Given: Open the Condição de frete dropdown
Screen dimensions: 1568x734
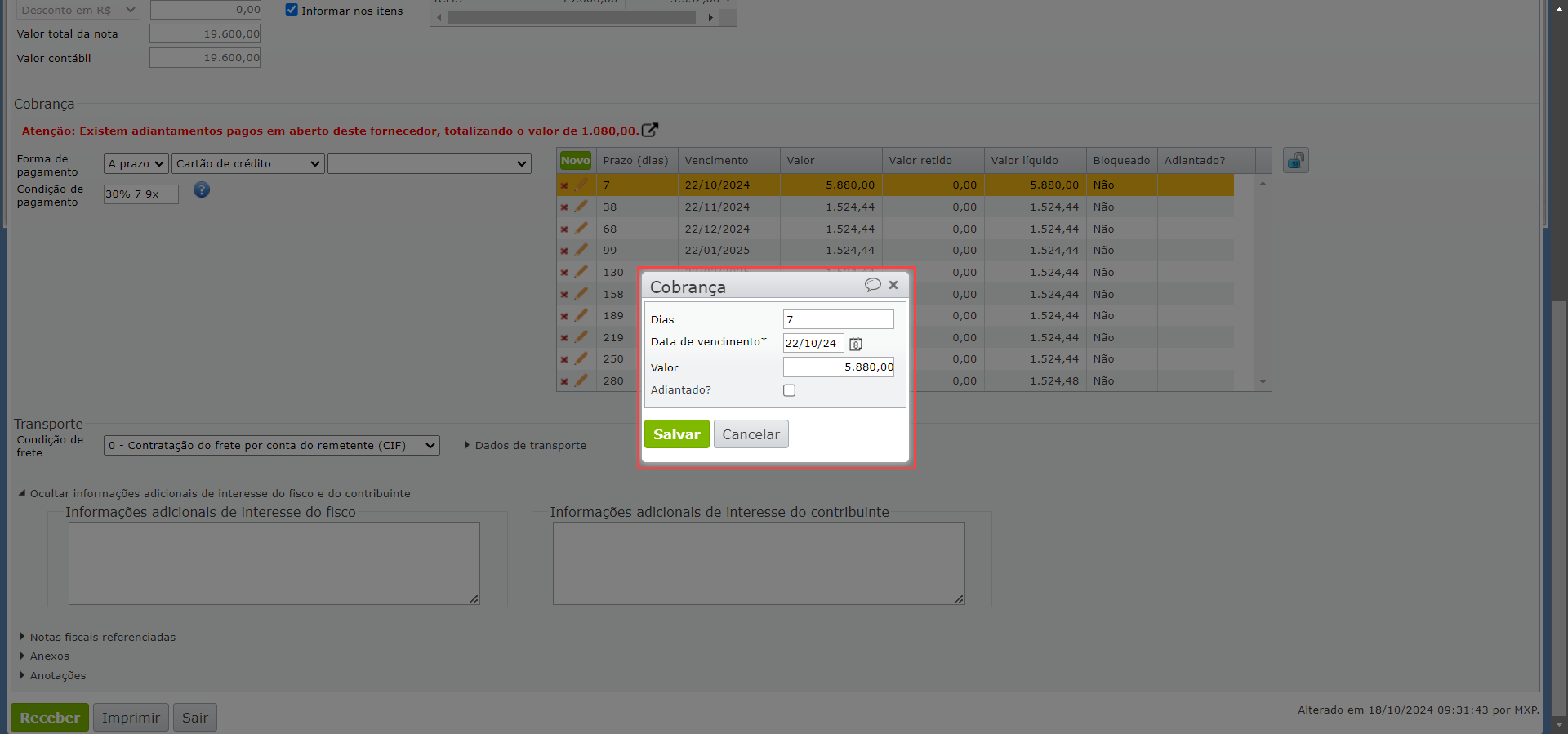Looking at the screenshot, I should pos(272,445).
